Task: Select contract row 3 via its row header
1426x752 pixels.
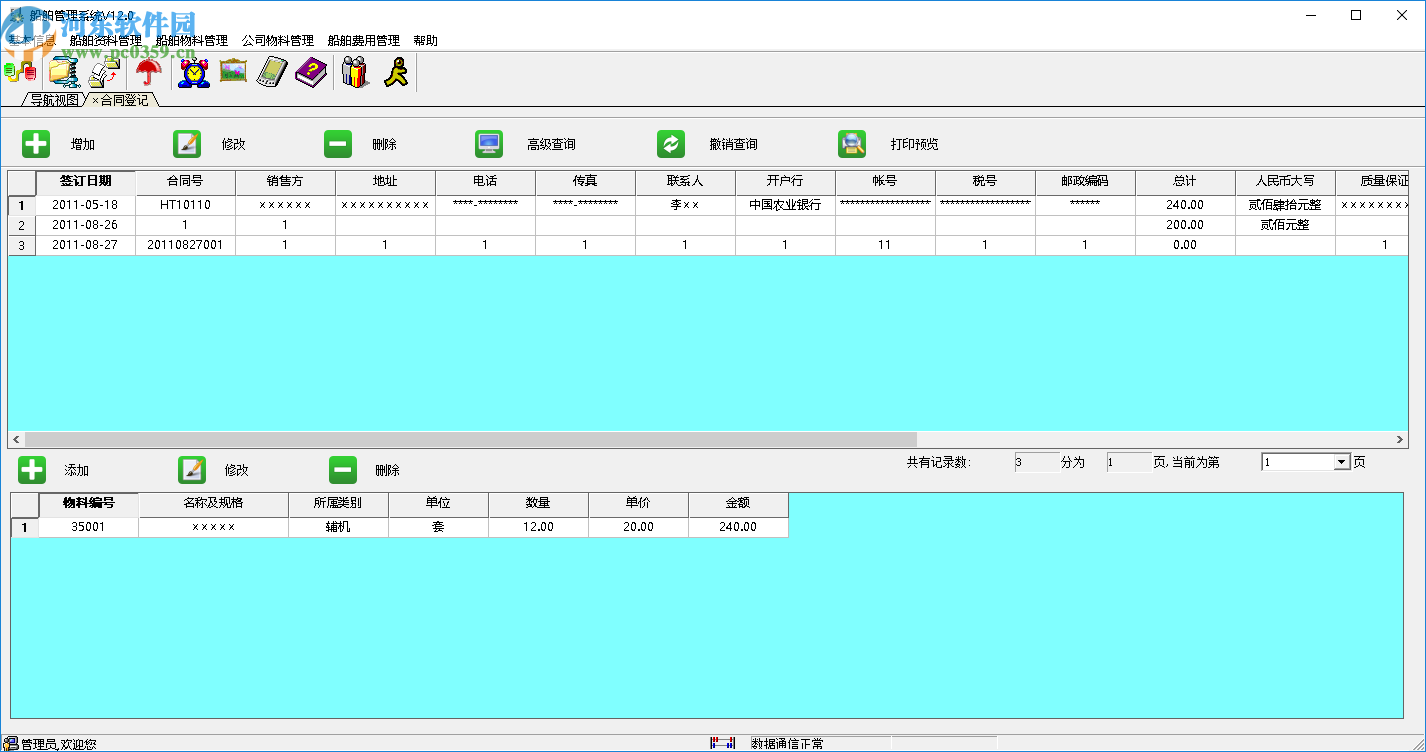Action: tap(22, 245)
